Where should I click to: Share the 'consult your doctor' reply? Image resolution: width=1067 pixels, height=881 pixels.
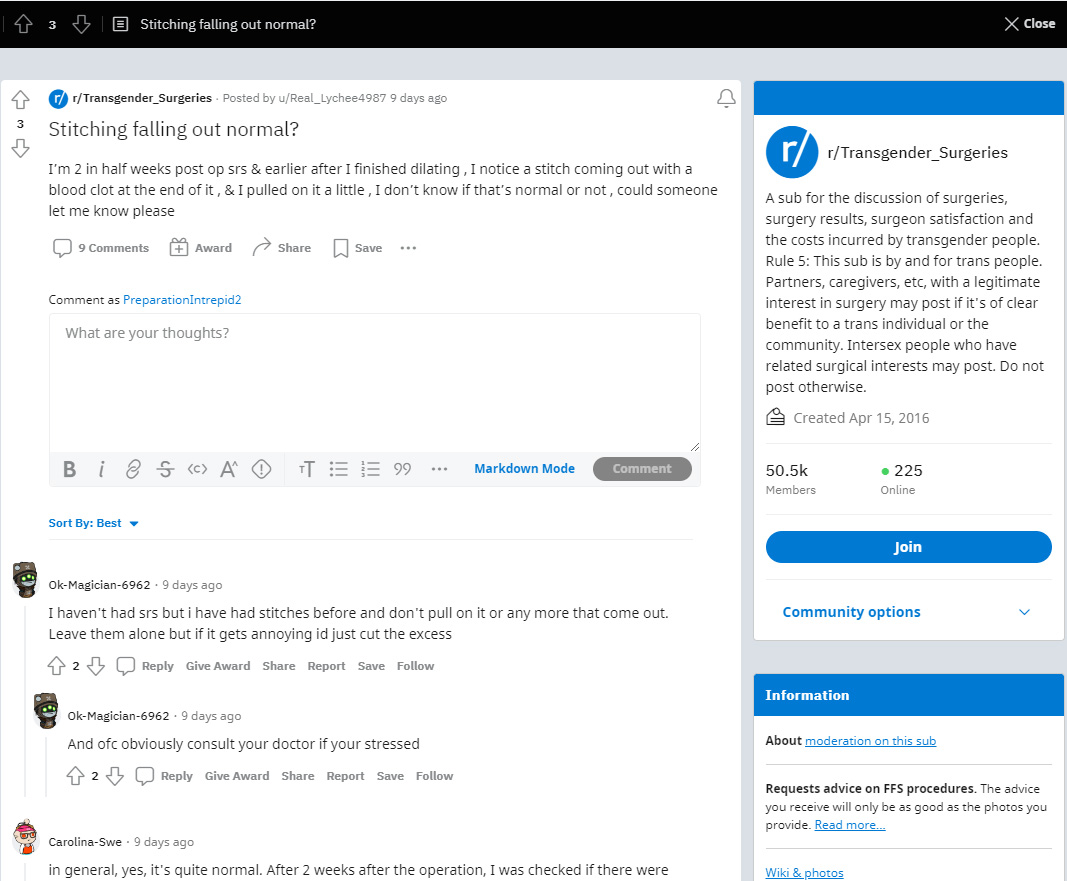pyautogui.click(x=297, y=776)
